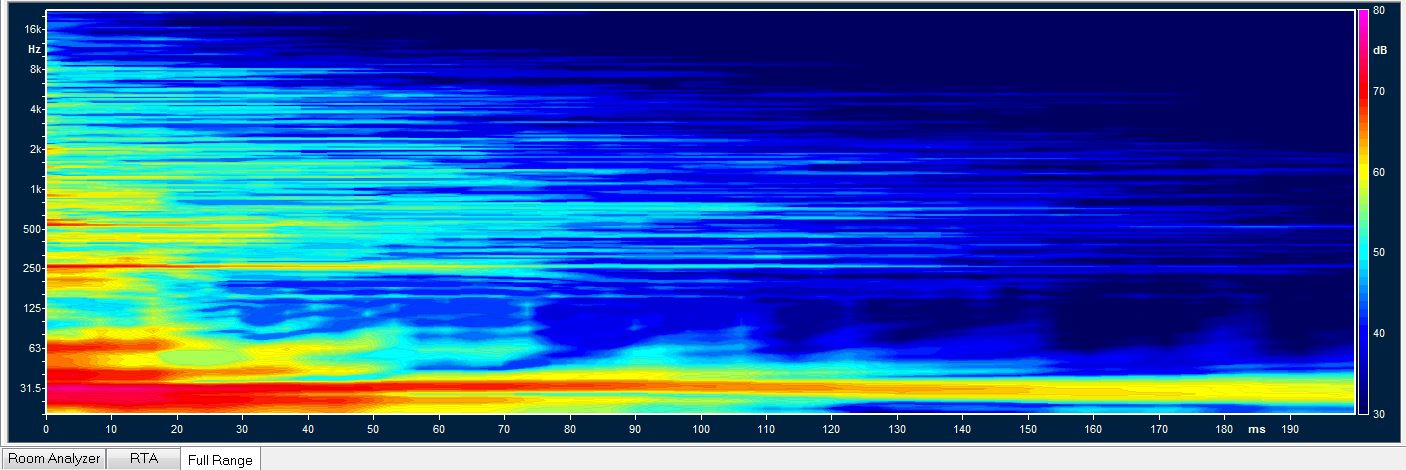The width and height of the screenshot is (1406, 470).
Task: Select the 1k mark on frequency axis
Action: (x=36, y=189)
